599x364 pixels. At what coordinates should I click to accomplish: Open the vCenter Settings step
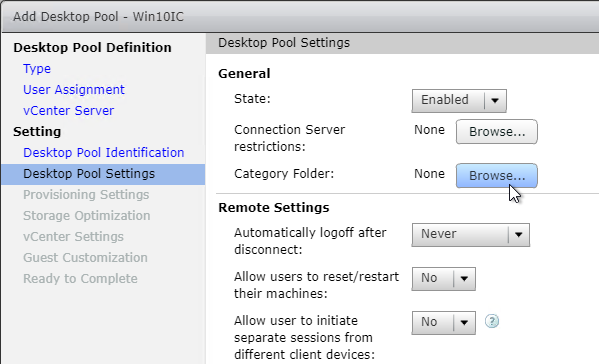coord(73,237)
